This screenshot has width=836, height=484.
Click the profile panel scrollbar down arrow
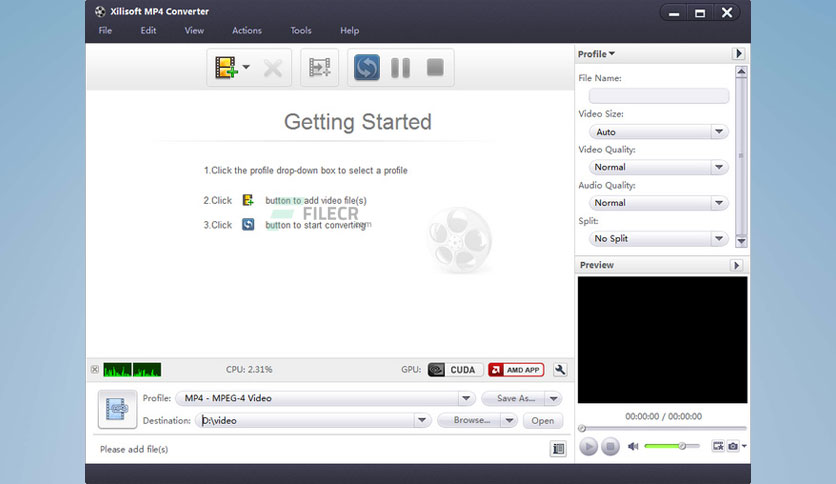[x=741, y=241]
